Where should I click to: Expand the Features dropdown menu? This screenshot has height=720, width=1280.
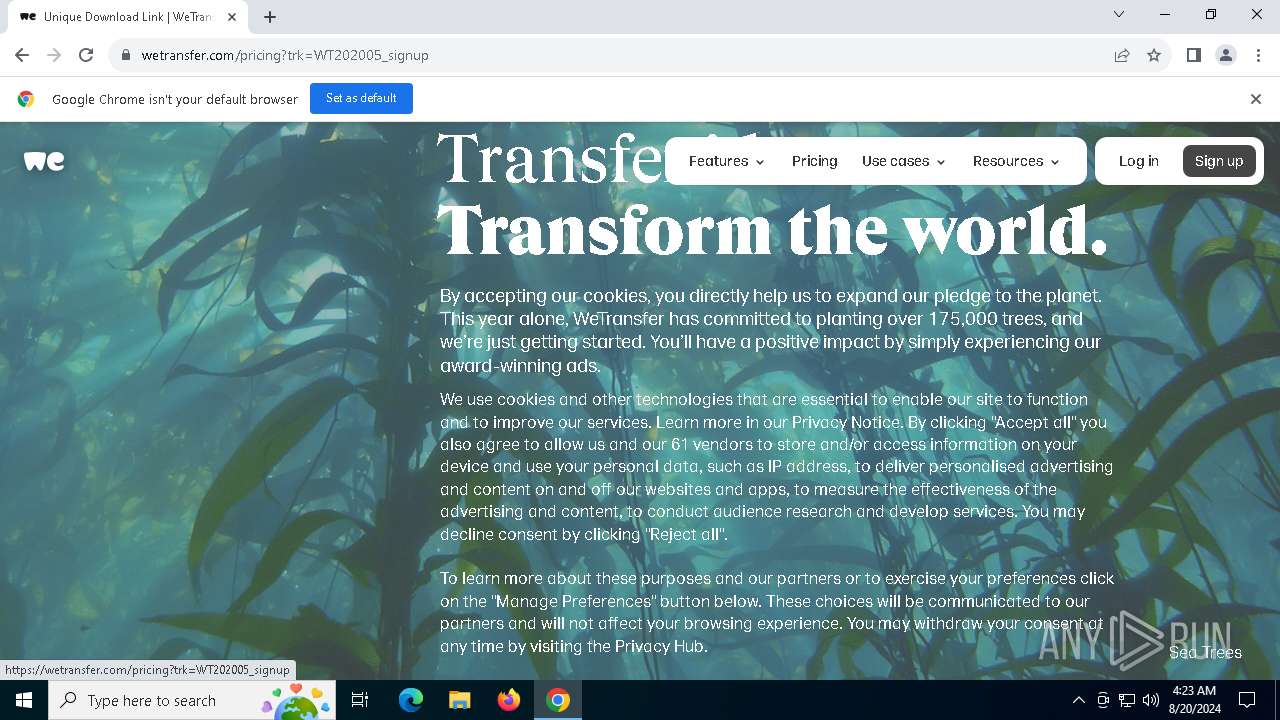(x=727, y=161)
